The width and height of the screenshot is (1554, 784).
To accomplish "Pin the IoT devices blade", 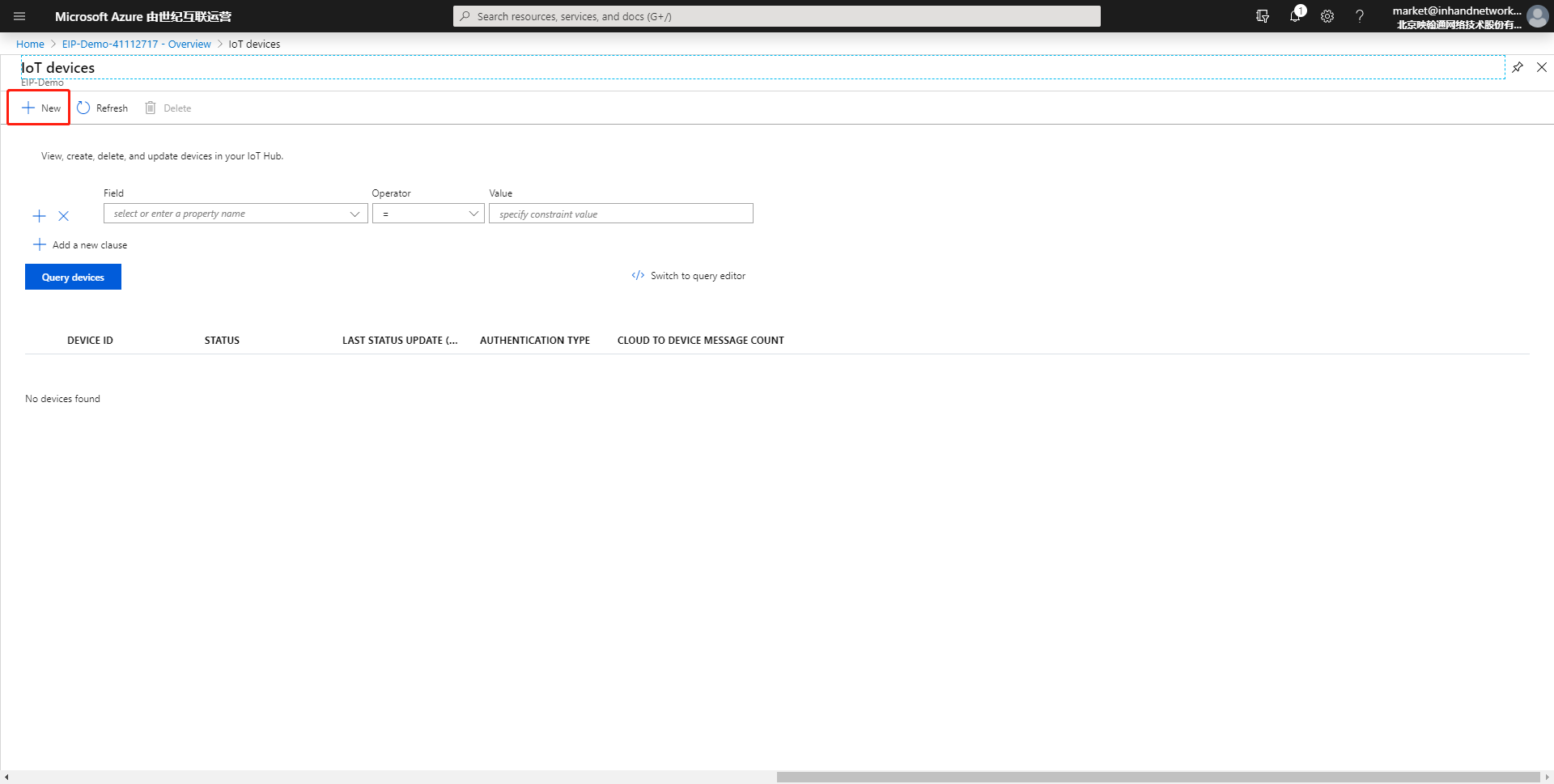I will tap(1518, 67).
